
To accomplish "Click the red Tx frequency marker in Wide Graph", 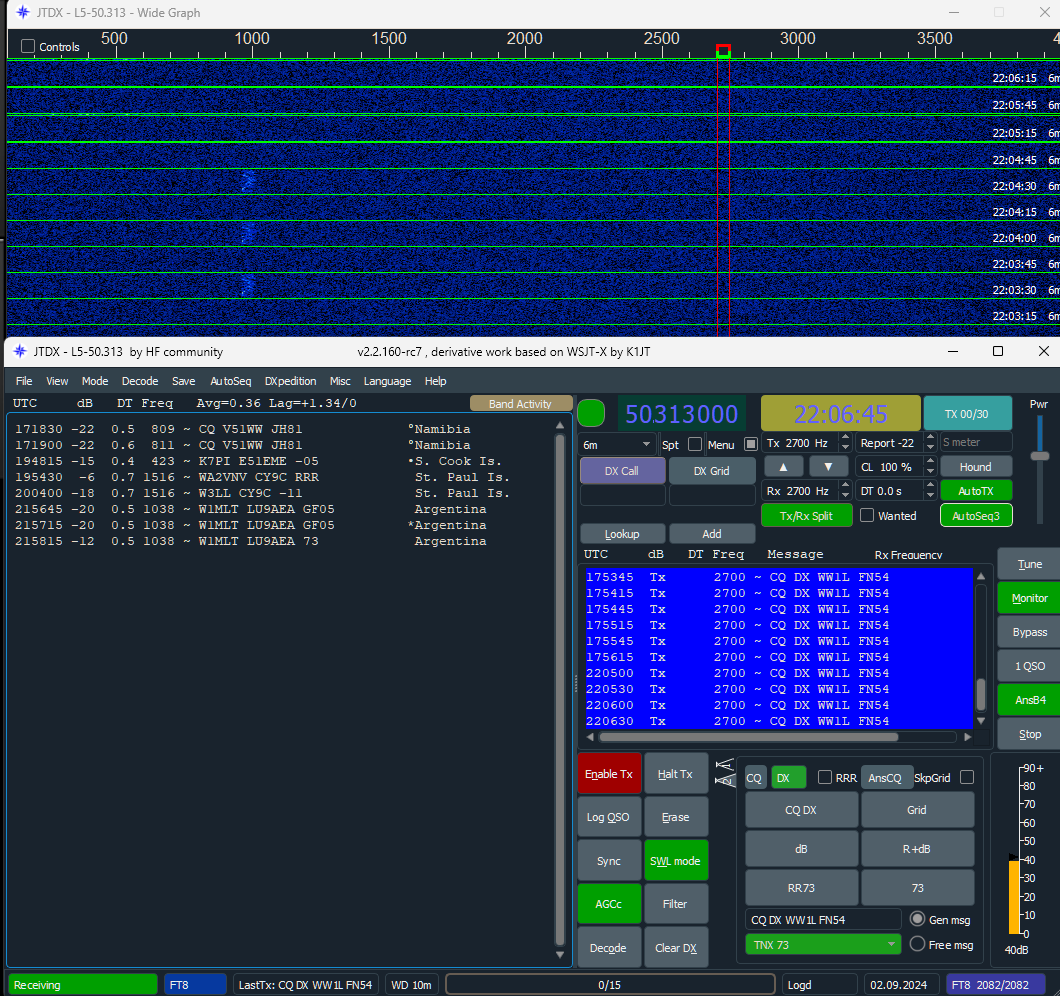I will (x=723, y=51).
